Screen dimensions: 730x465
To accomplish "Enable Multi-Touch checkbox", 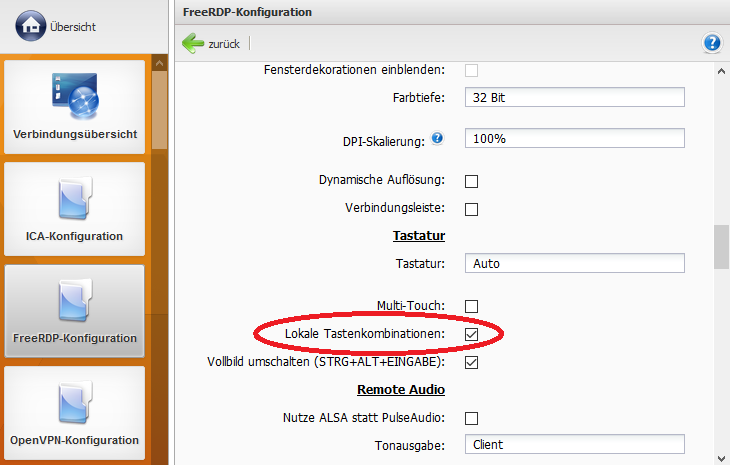I will coord(472,306).
